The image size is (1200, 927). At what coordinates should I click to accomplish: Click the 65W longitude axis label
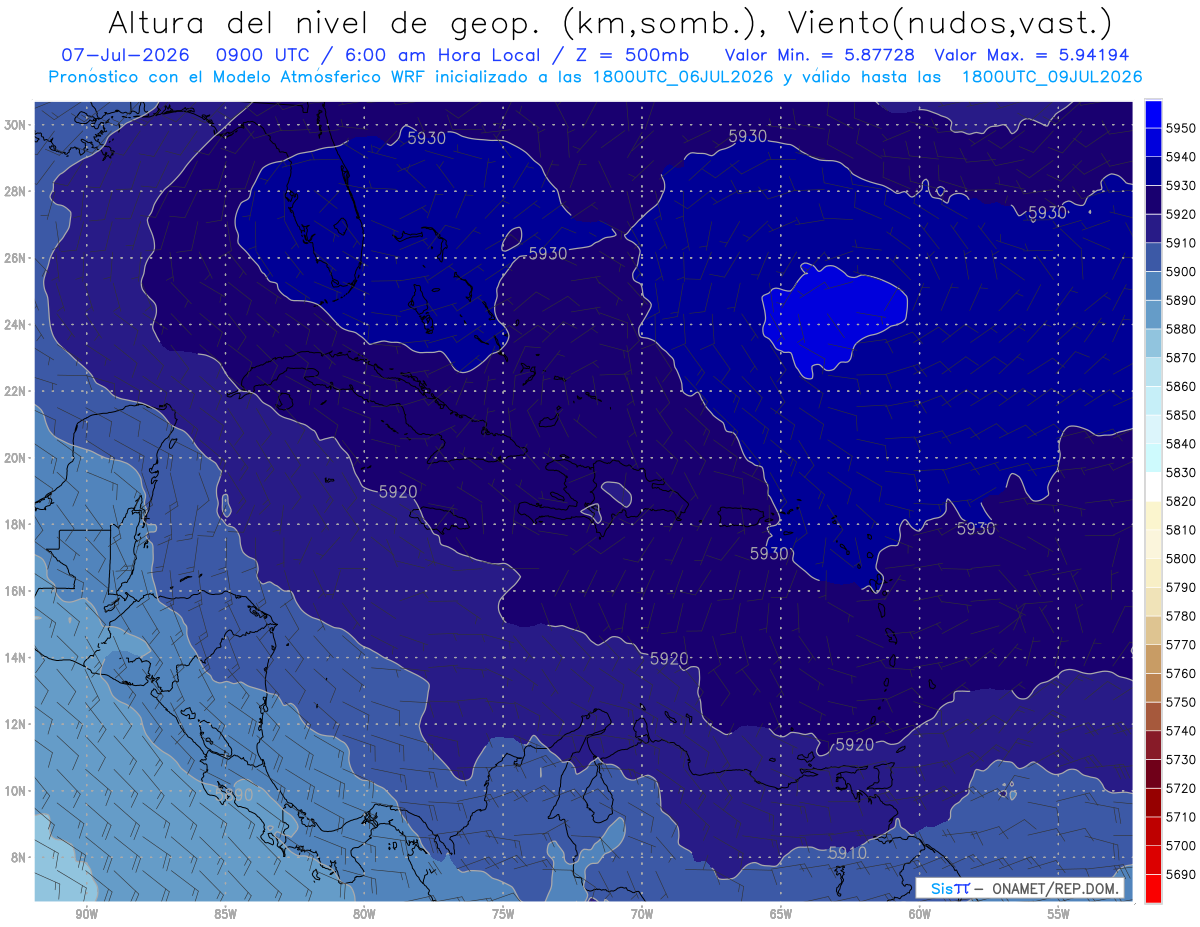tap(781, 915)
